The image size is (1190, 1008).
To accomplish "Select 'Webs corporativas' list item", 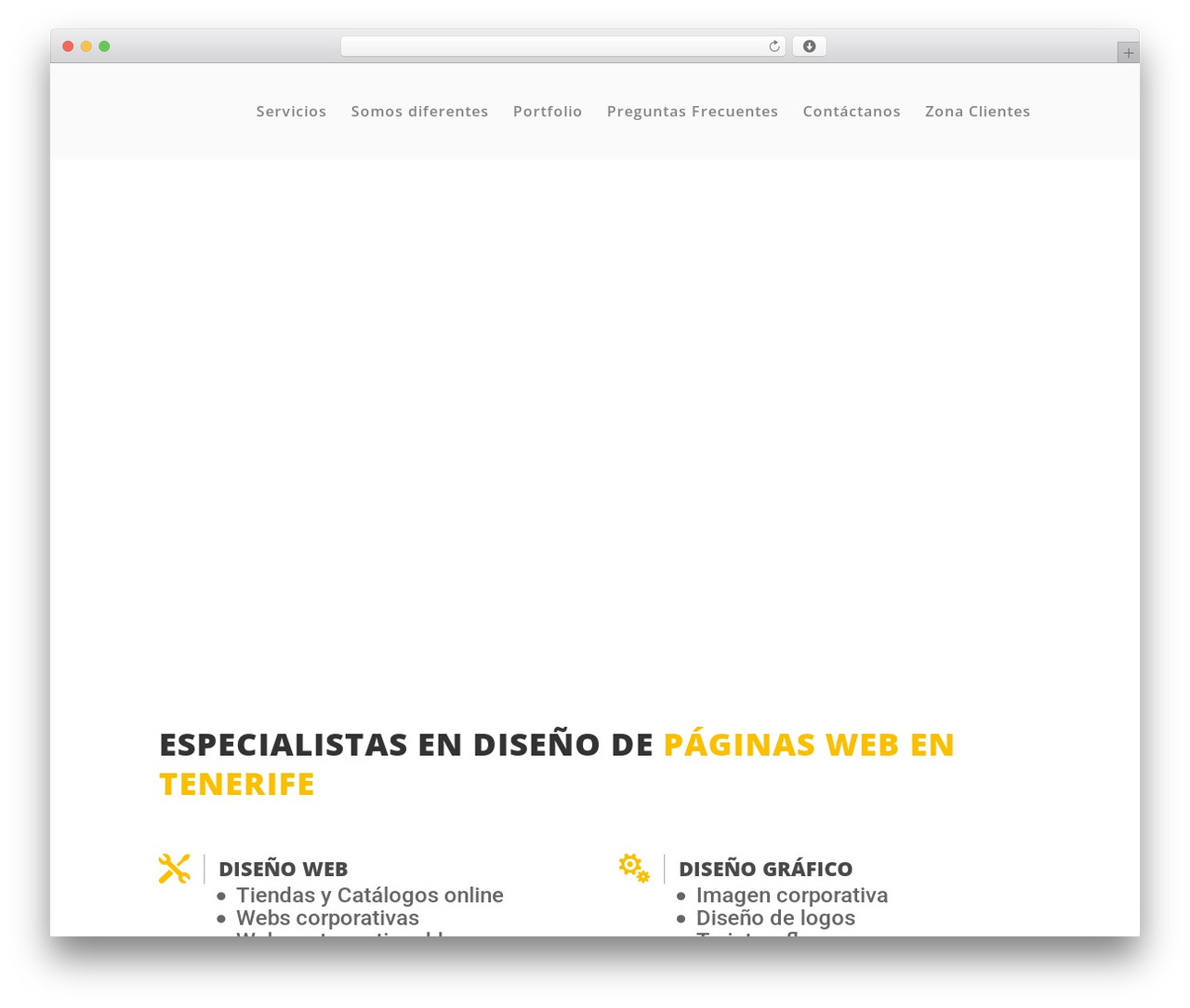I will click(327, 918).
